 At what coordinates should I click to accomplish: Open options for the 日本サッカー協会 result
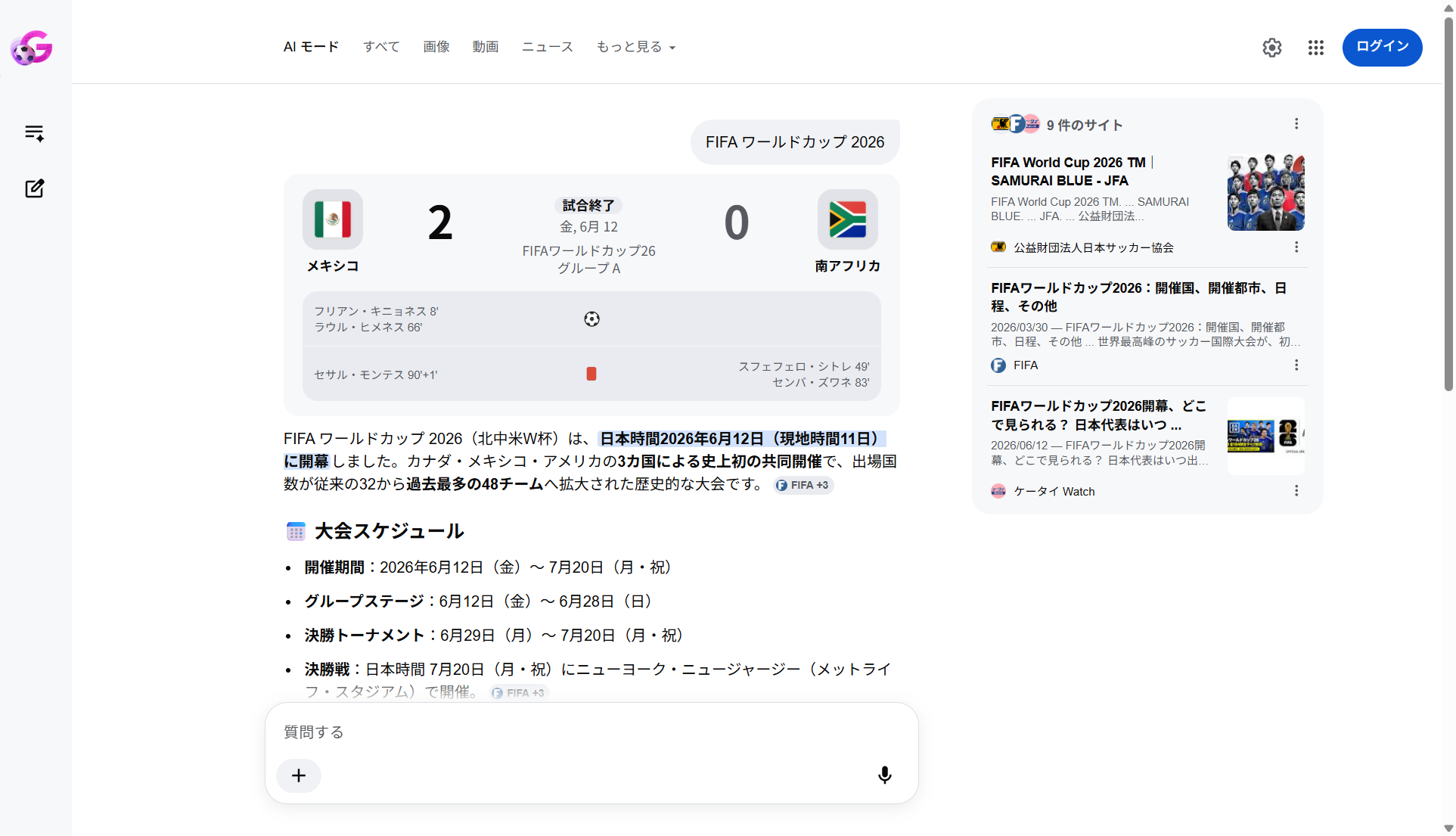click(1296, 247)
